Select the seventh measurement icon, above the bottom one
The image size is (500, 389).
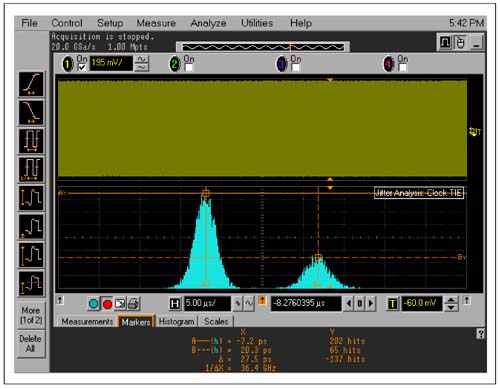(x=31, y=255)
